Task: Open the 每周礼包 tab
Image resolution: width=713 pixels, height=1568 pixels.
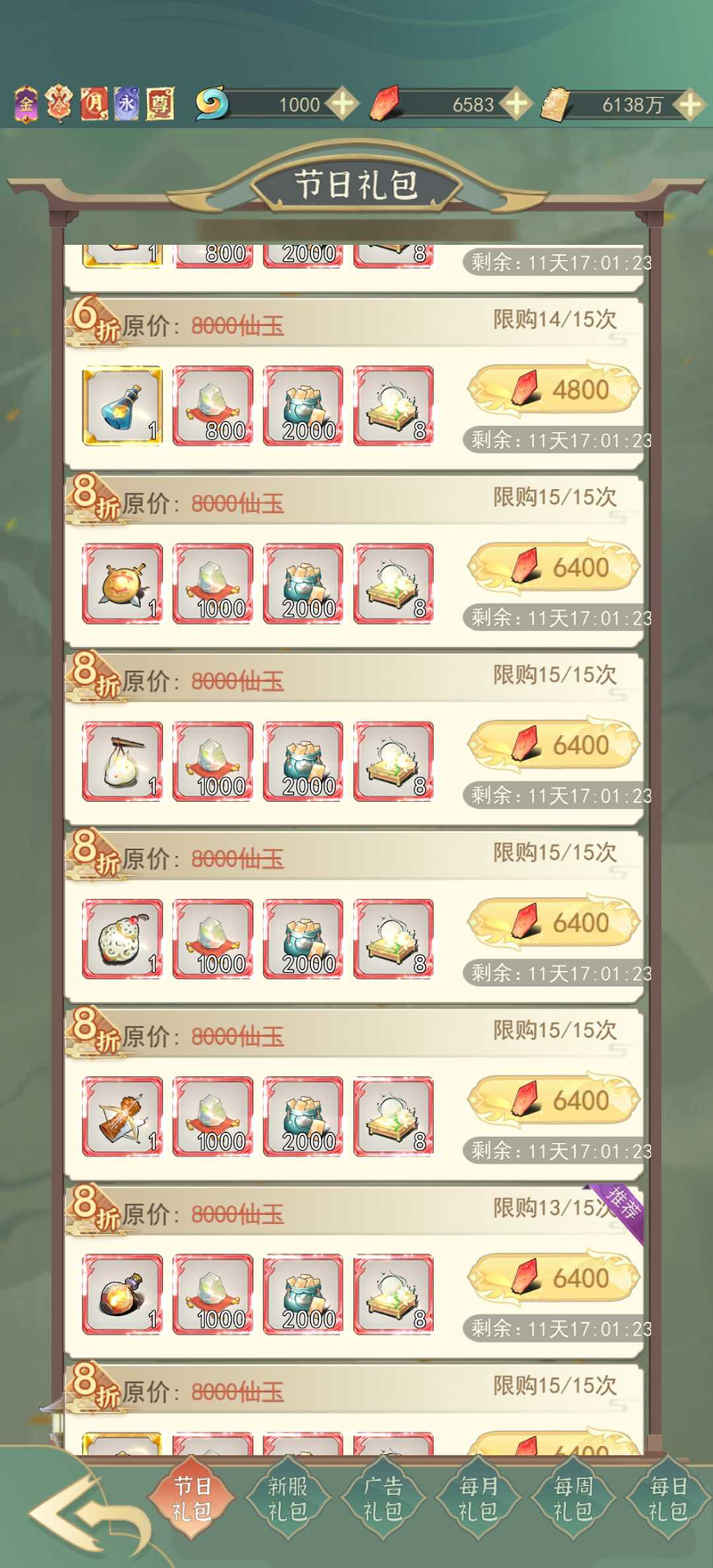Action: (x=572, y=1499)
